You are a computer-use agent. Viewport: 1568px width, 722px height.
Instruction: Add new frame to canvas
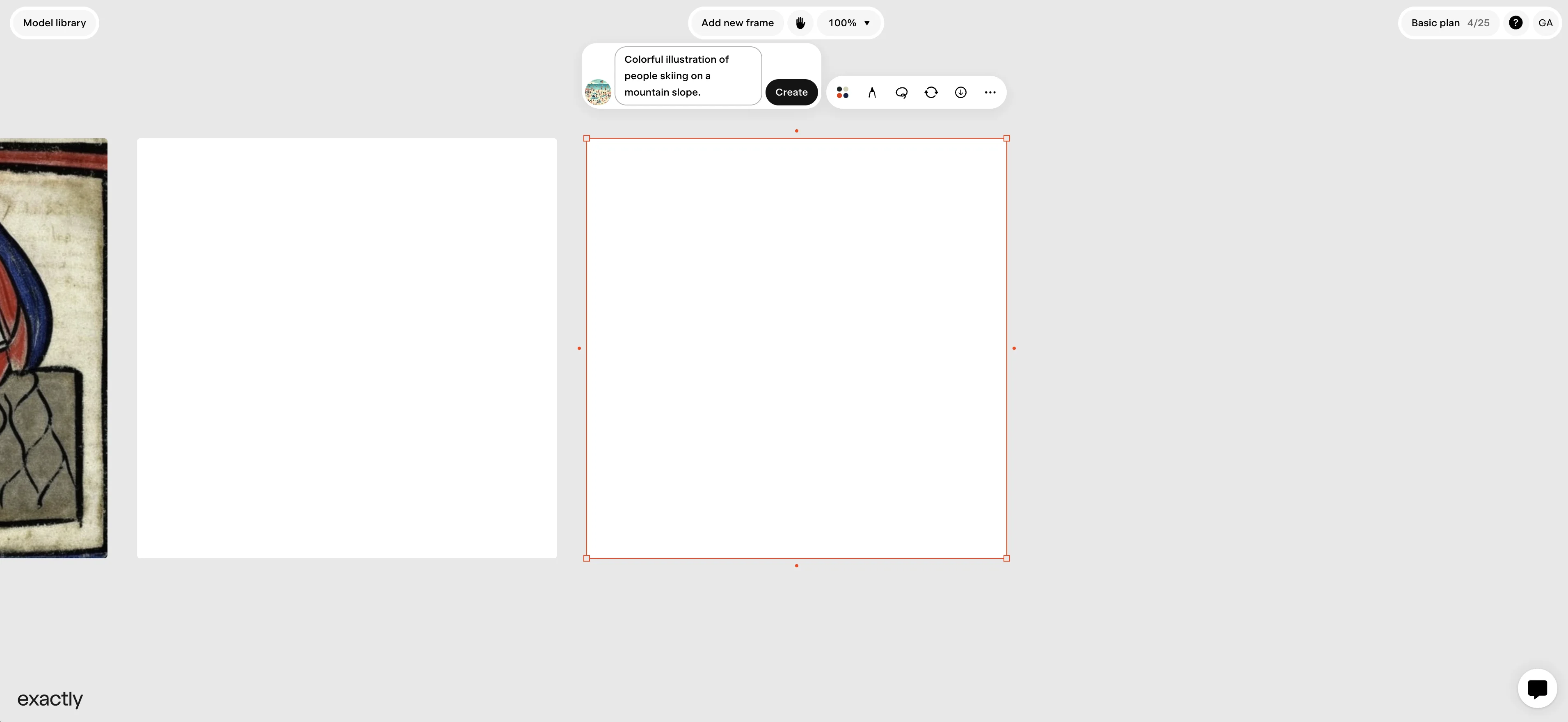(737, 23)
